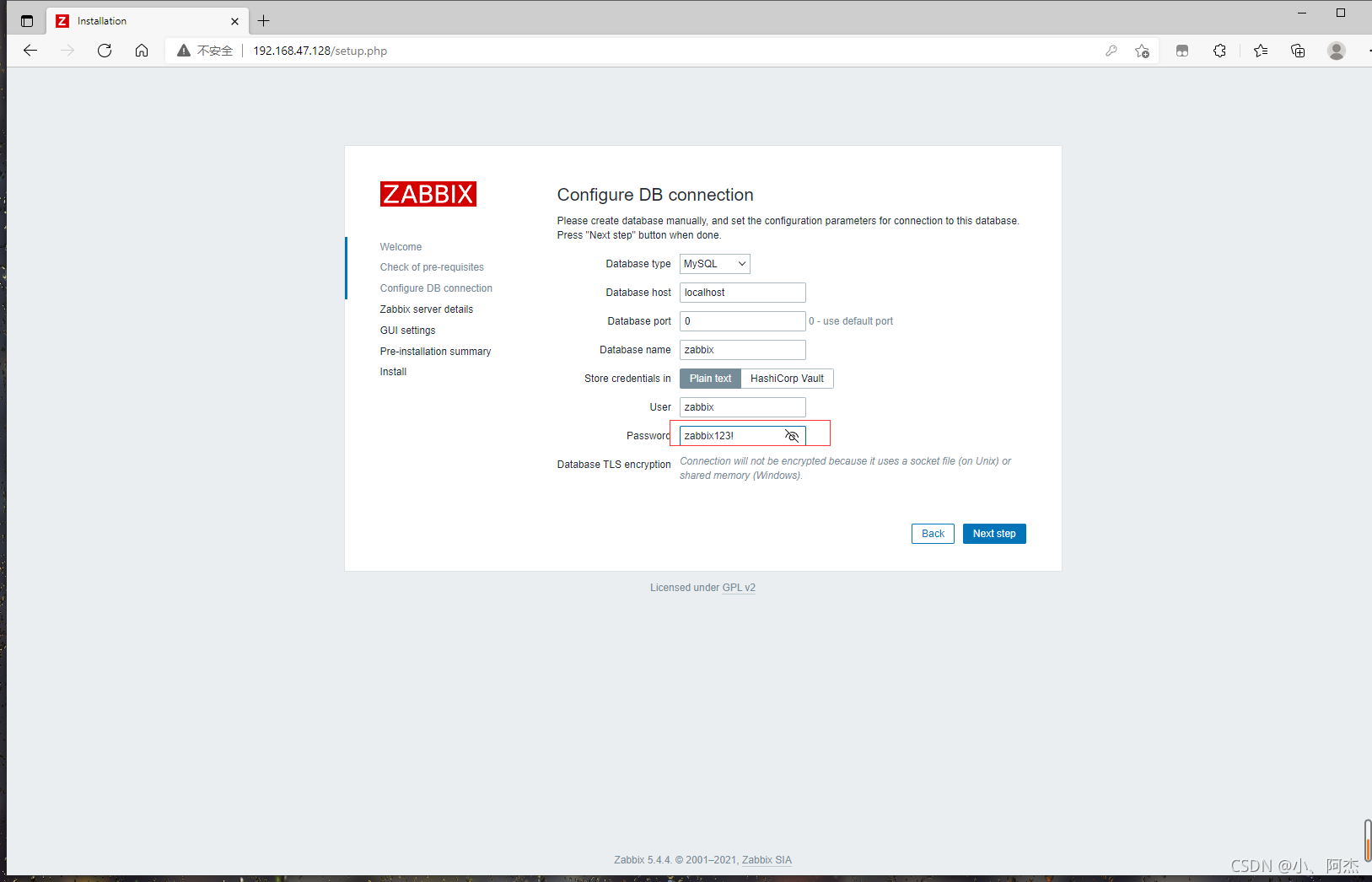Open the Database type MySQL dropdown
1372x882 pixels.
714,264
